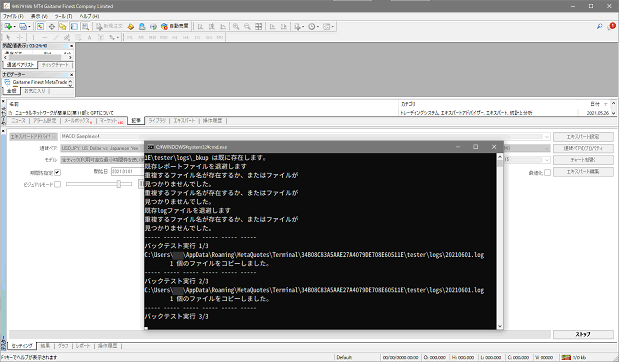
Task: Toggle Data Window crosshair icon
Action: point(51,26)
